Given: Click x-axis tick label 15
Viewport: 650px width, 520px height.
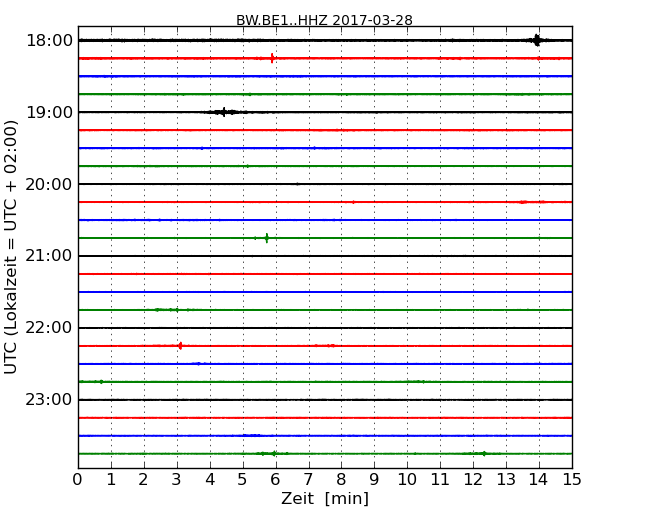Looking at the screenshot, I should click(x=572, y=479).
